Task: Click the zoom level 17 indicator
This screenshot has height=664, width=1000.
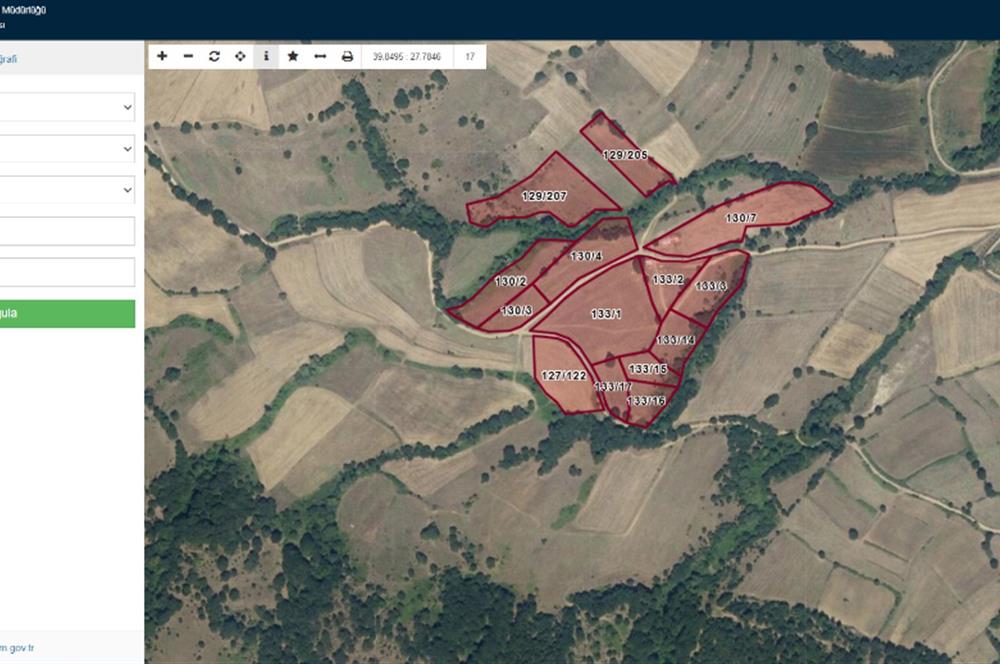Action: 469,56
